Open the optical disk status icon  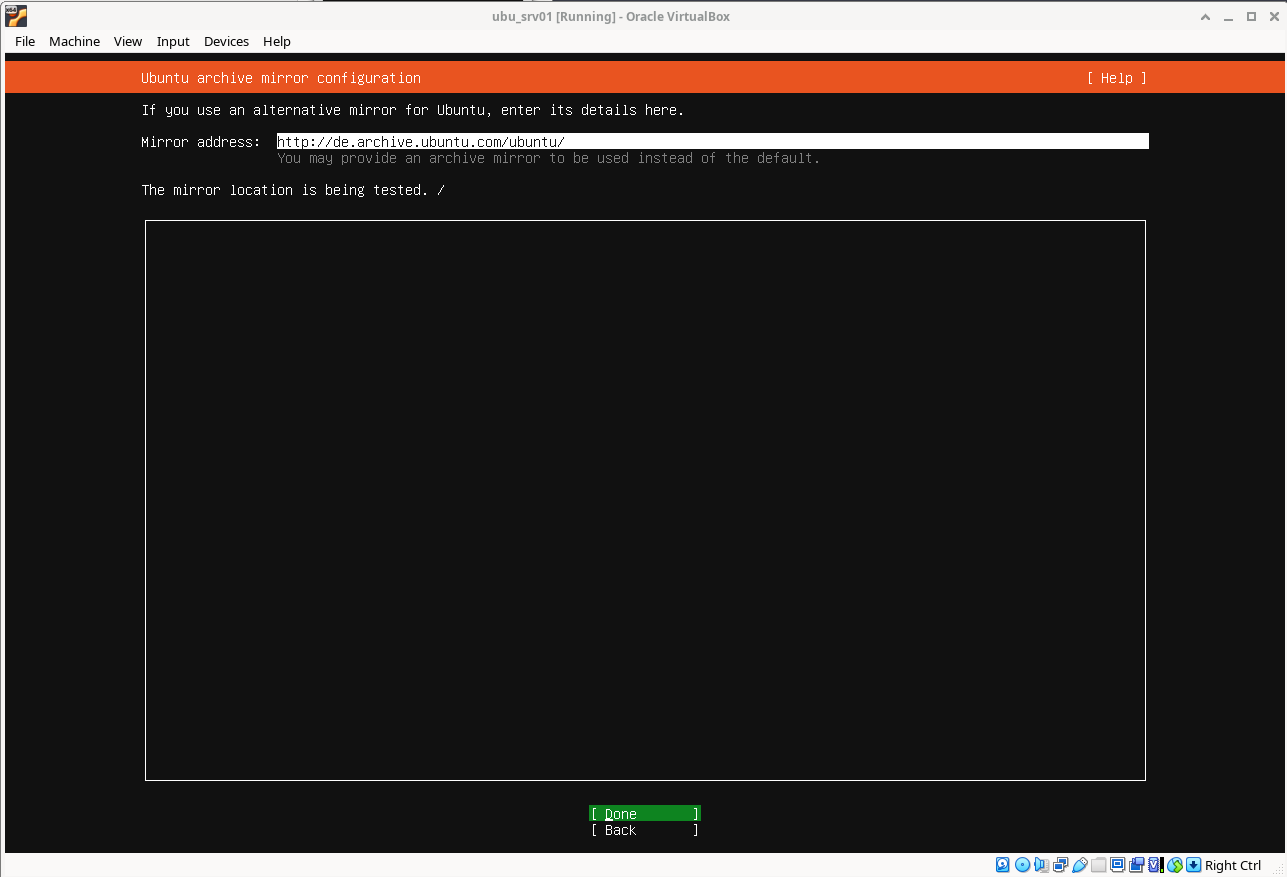coord(1022,865)
